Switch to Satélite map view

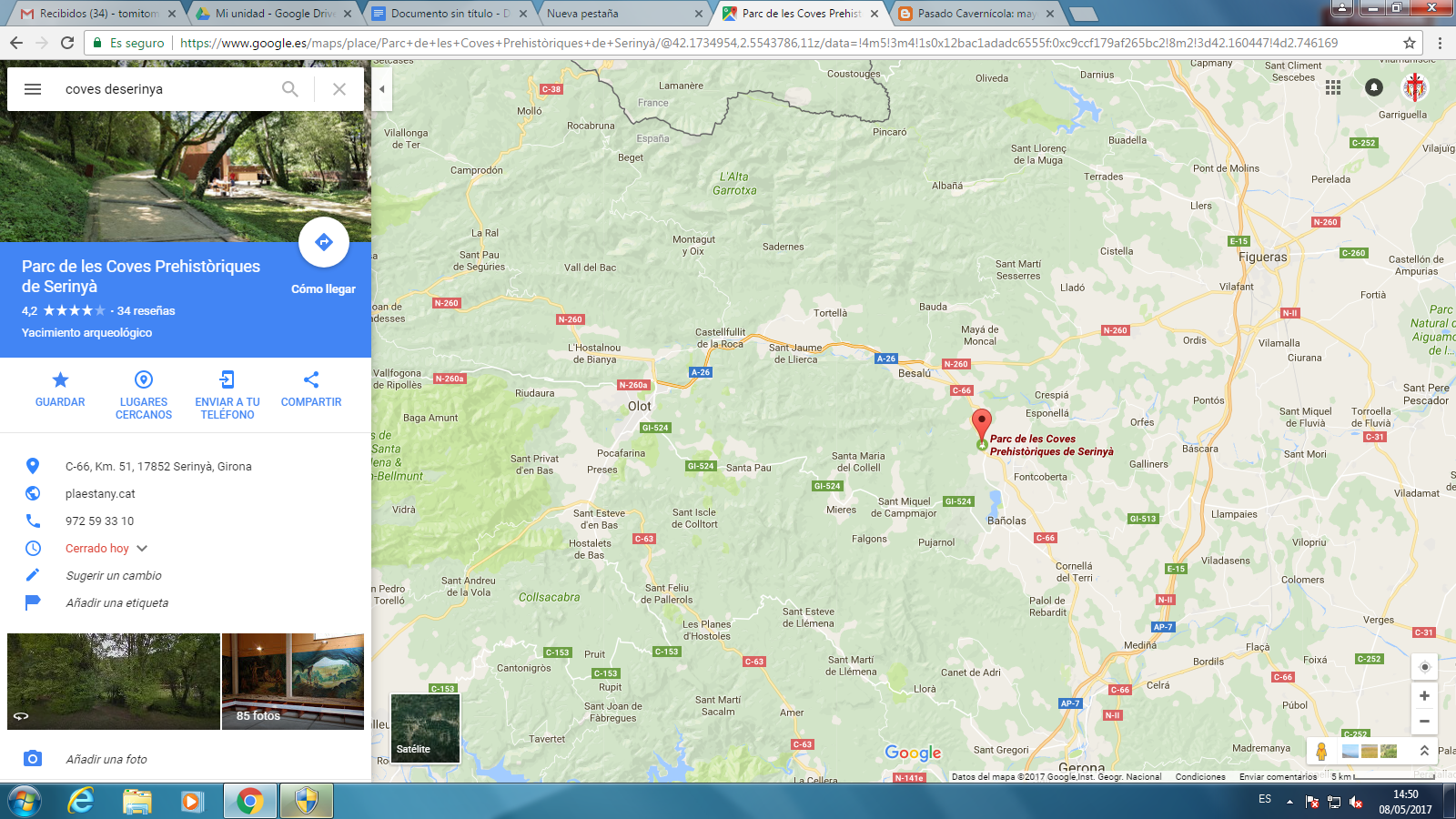click(425, 728)
